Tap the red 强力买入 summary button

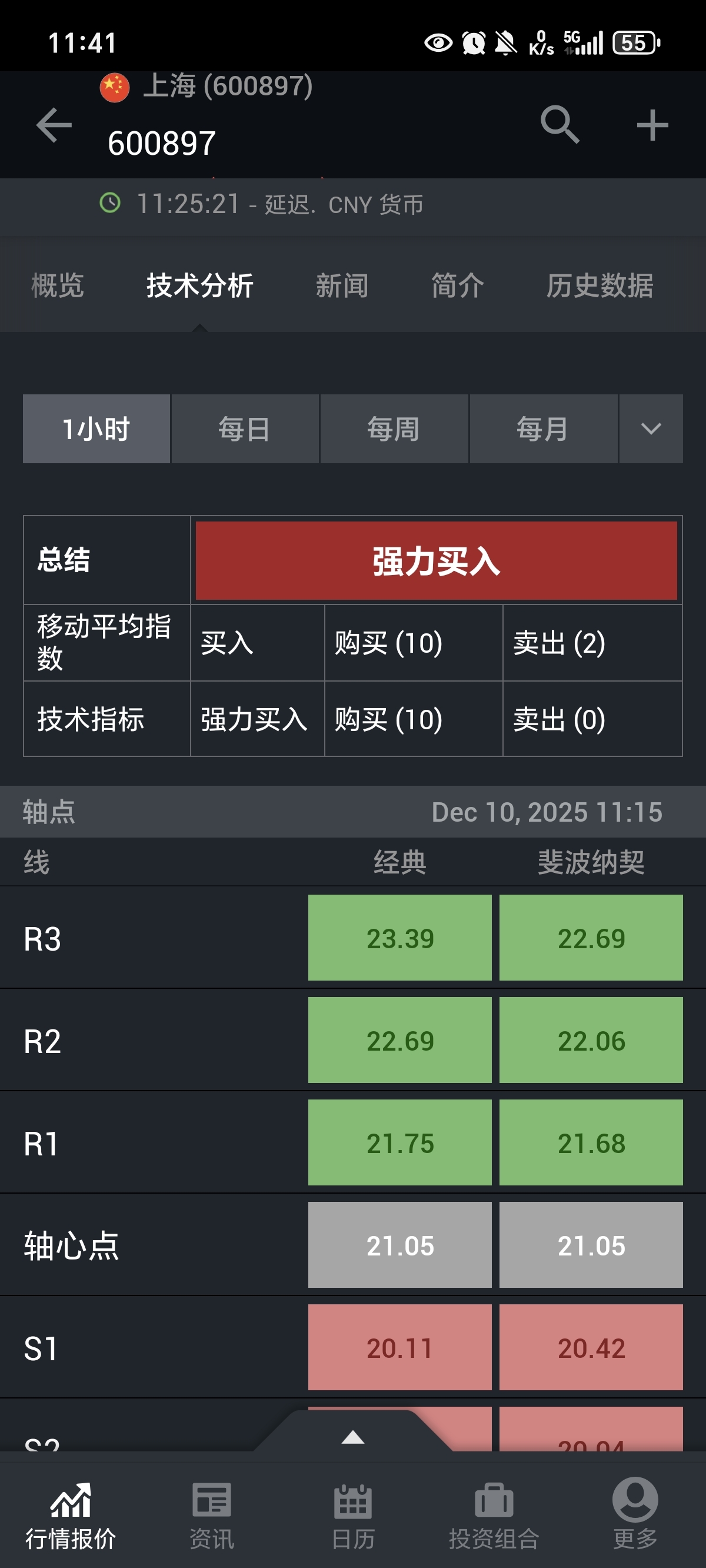click(x=436, y=560)
